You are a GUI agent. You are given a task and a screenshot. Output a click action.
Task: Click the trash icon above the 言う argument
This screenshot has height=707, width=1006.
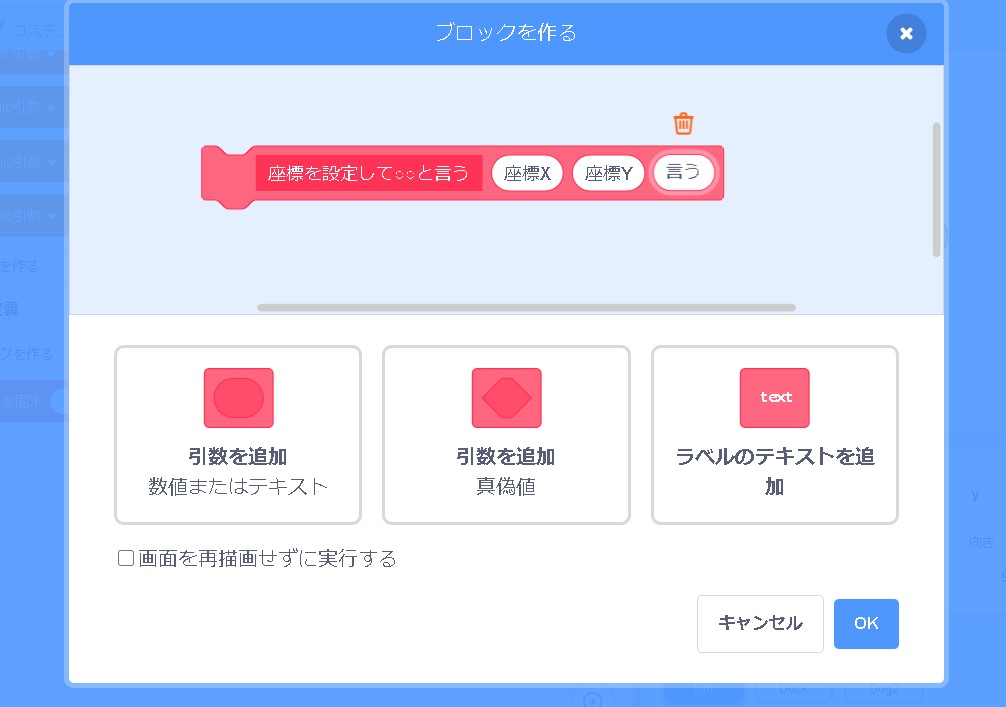tap(683, 124)
